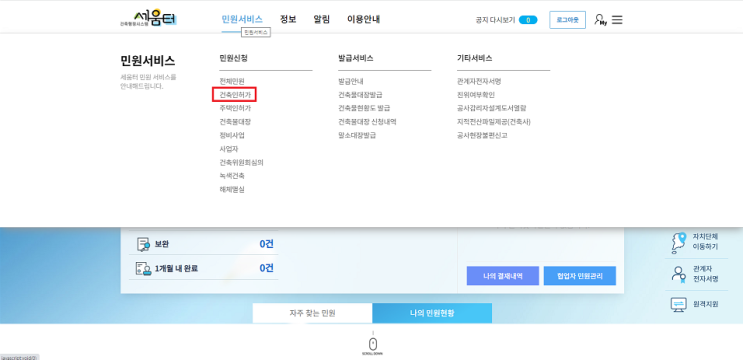Select 주택인허가 in the 민원신청 list
Image resolution: width=743 pixels, height=360 pixels.
[235, 108]
